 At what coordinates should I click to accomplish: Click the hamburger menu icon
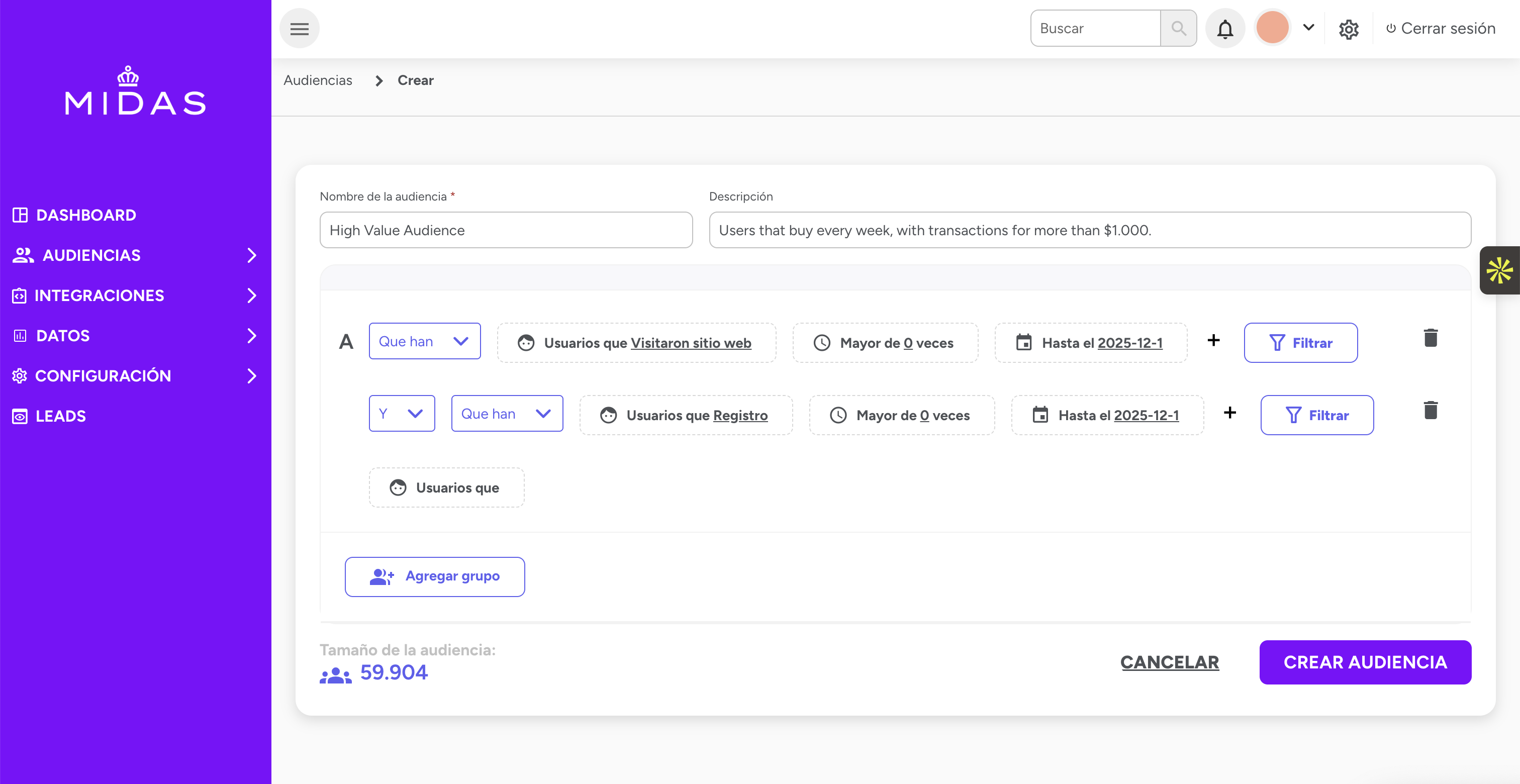click(299, 28)
